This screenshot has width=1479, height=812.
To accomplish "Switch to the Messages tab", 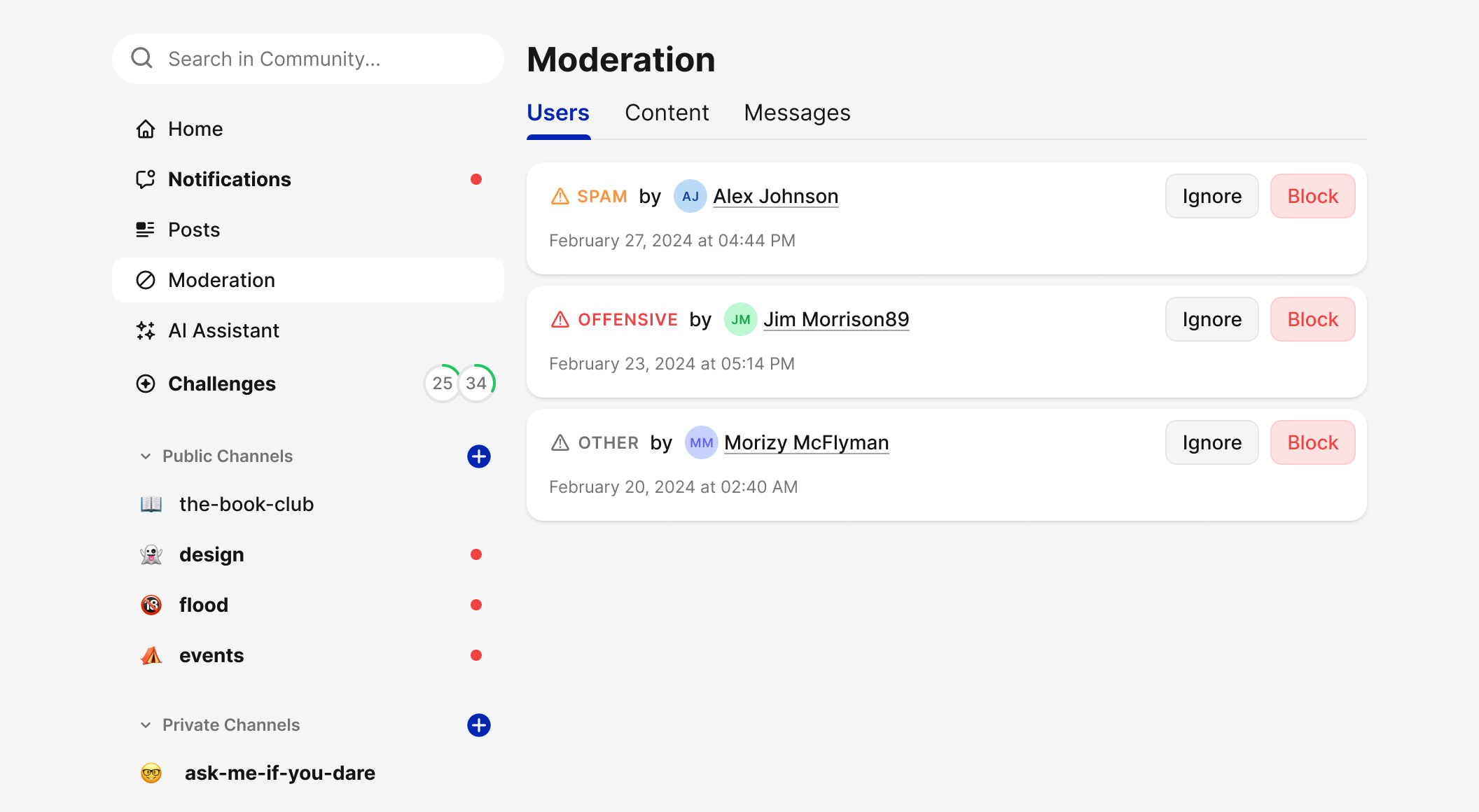I will click(x=797, y=113).
